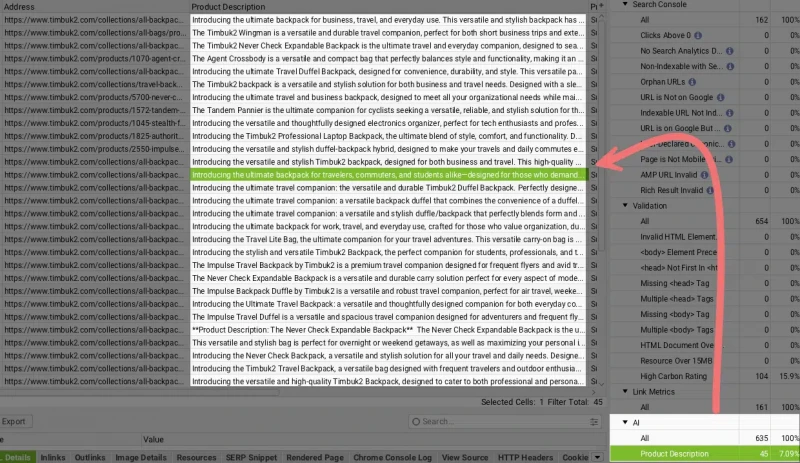
Task: Open the Cookie tab
Action: (575, 457)
